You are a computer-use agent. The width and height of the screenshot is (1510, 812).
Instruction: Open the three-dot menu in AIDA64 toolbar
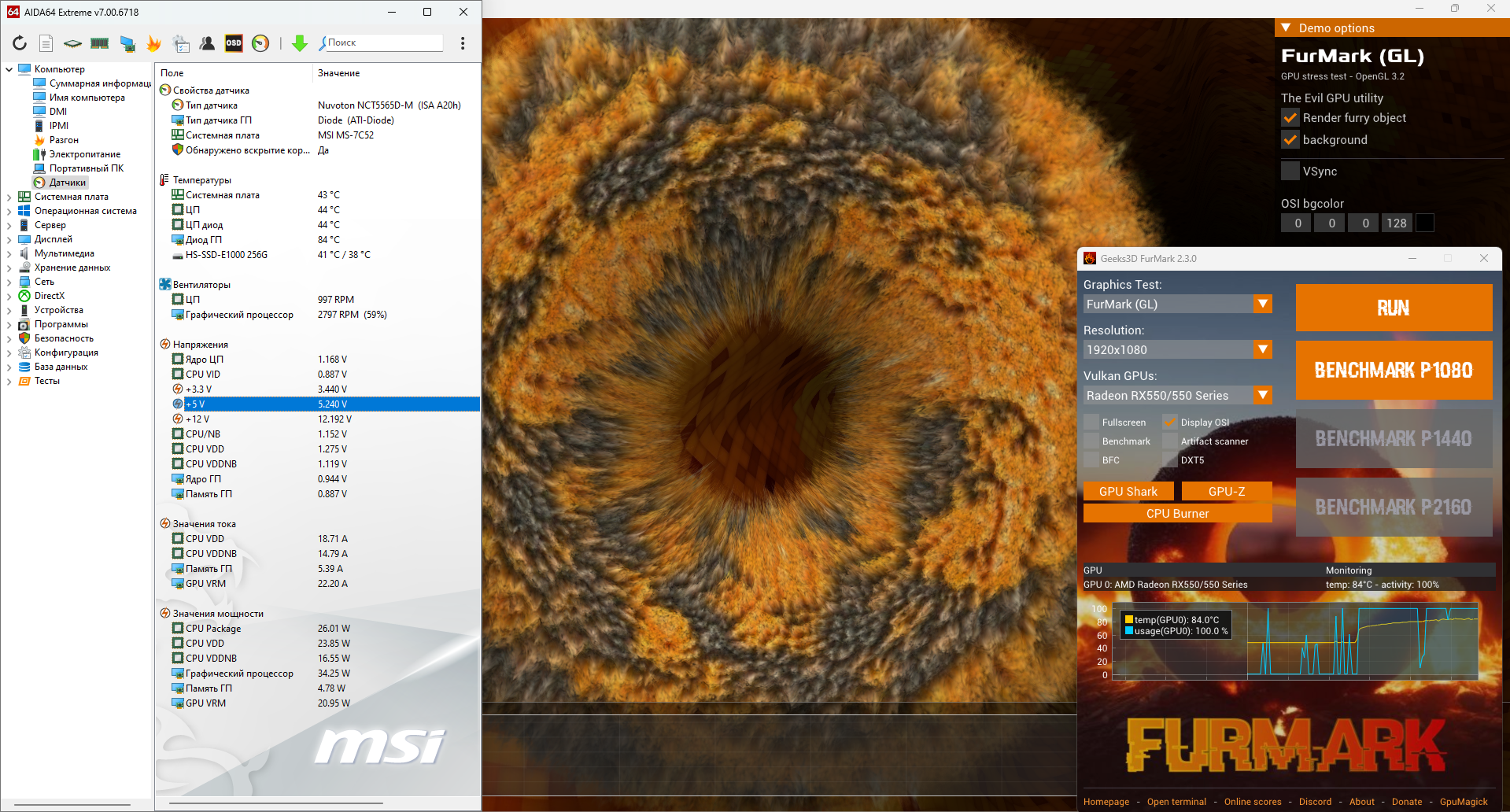[x=463, y=43]
